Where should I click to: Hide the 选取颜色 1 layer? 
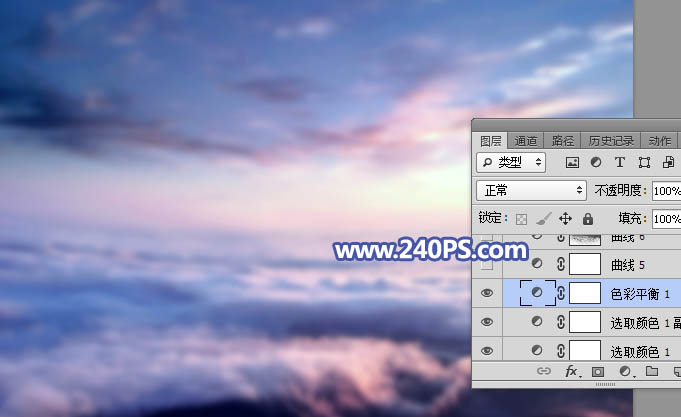487,351
